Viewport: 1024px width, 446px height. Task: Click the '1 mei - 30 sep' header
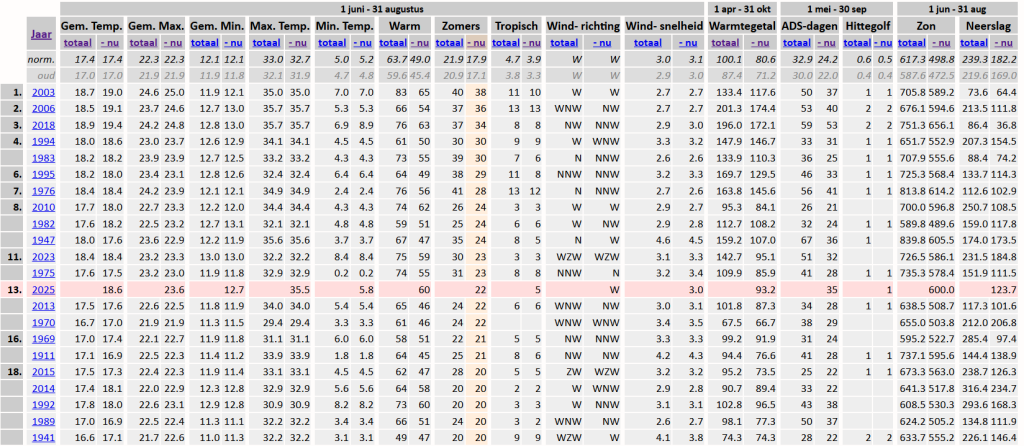[x=836, y=9]
